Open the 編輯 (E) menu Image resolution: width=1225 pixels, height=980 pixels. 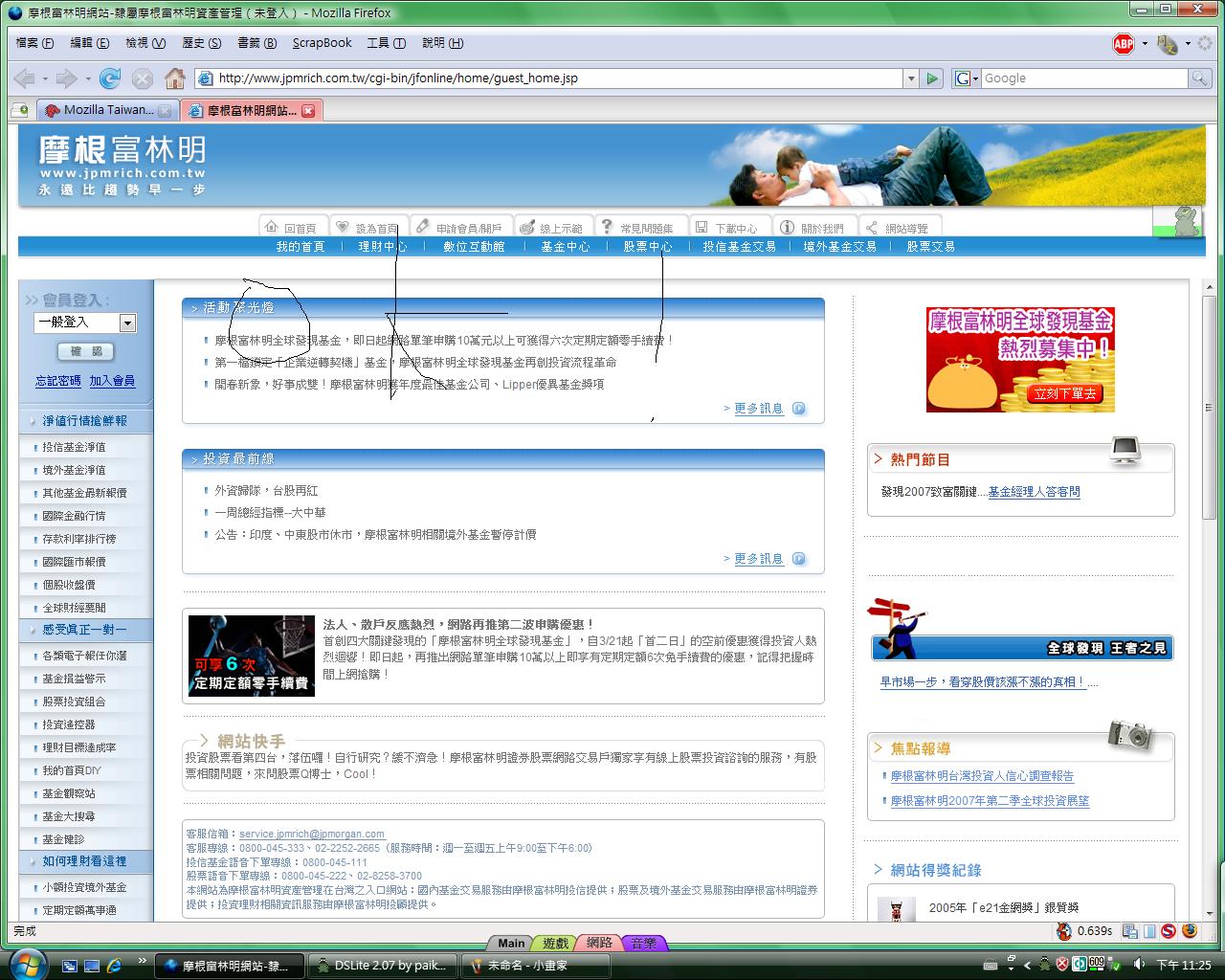pos(89,43)
